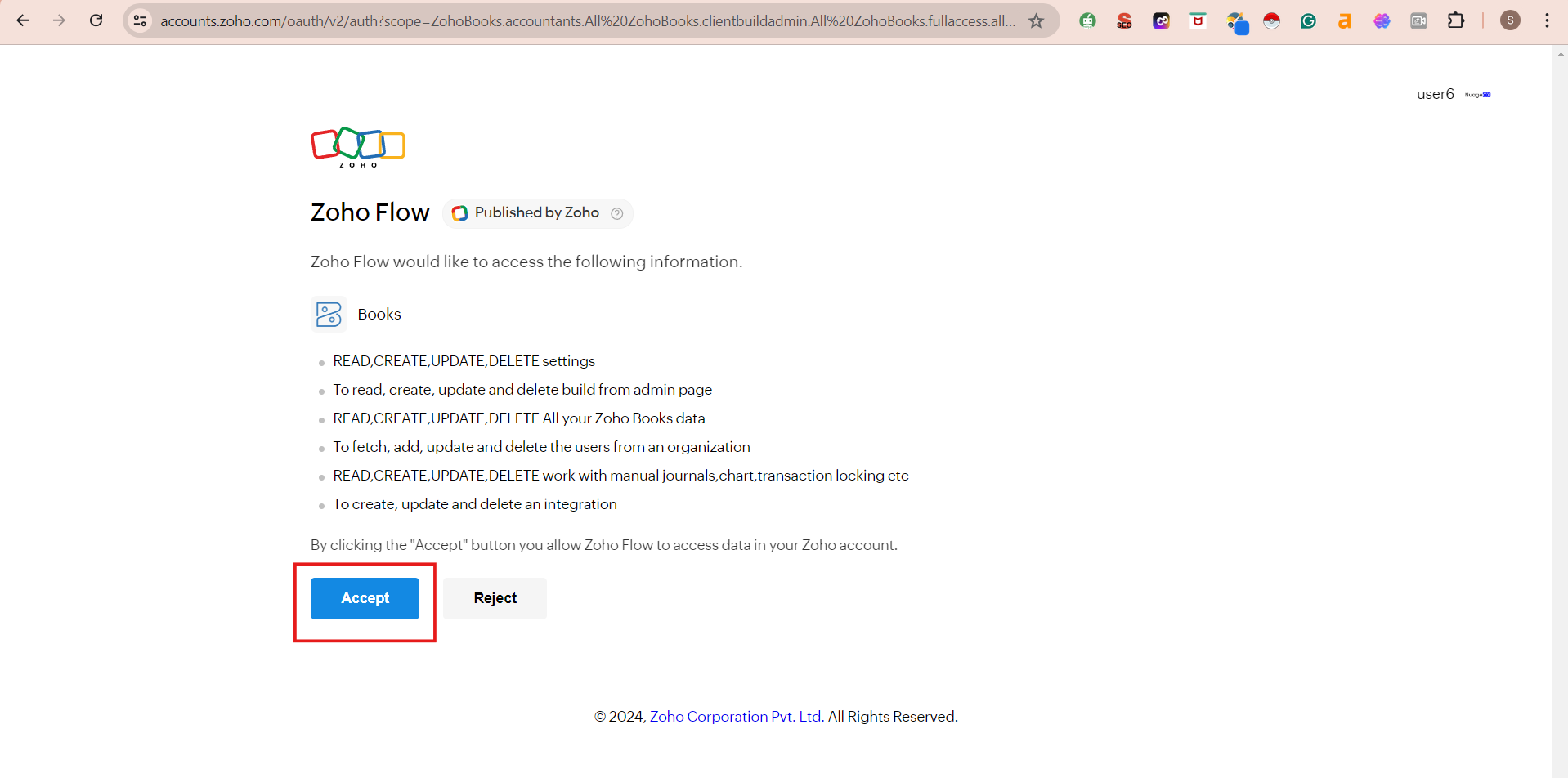Click the Zoho logo
1568x778 pixels.
point(358,147)
